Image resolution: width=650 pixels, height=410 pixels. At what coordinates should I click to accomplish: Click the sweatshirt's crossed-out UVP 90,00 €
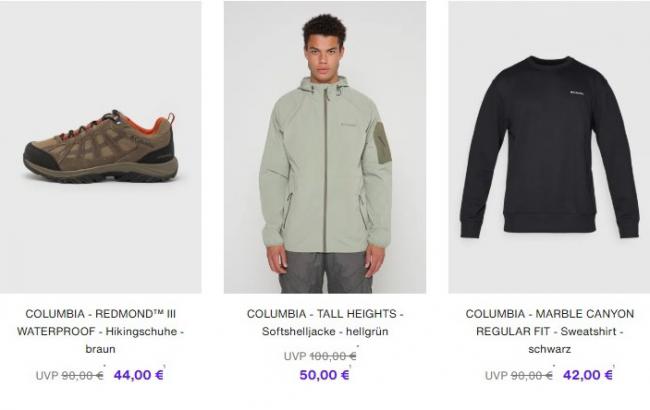531,376
